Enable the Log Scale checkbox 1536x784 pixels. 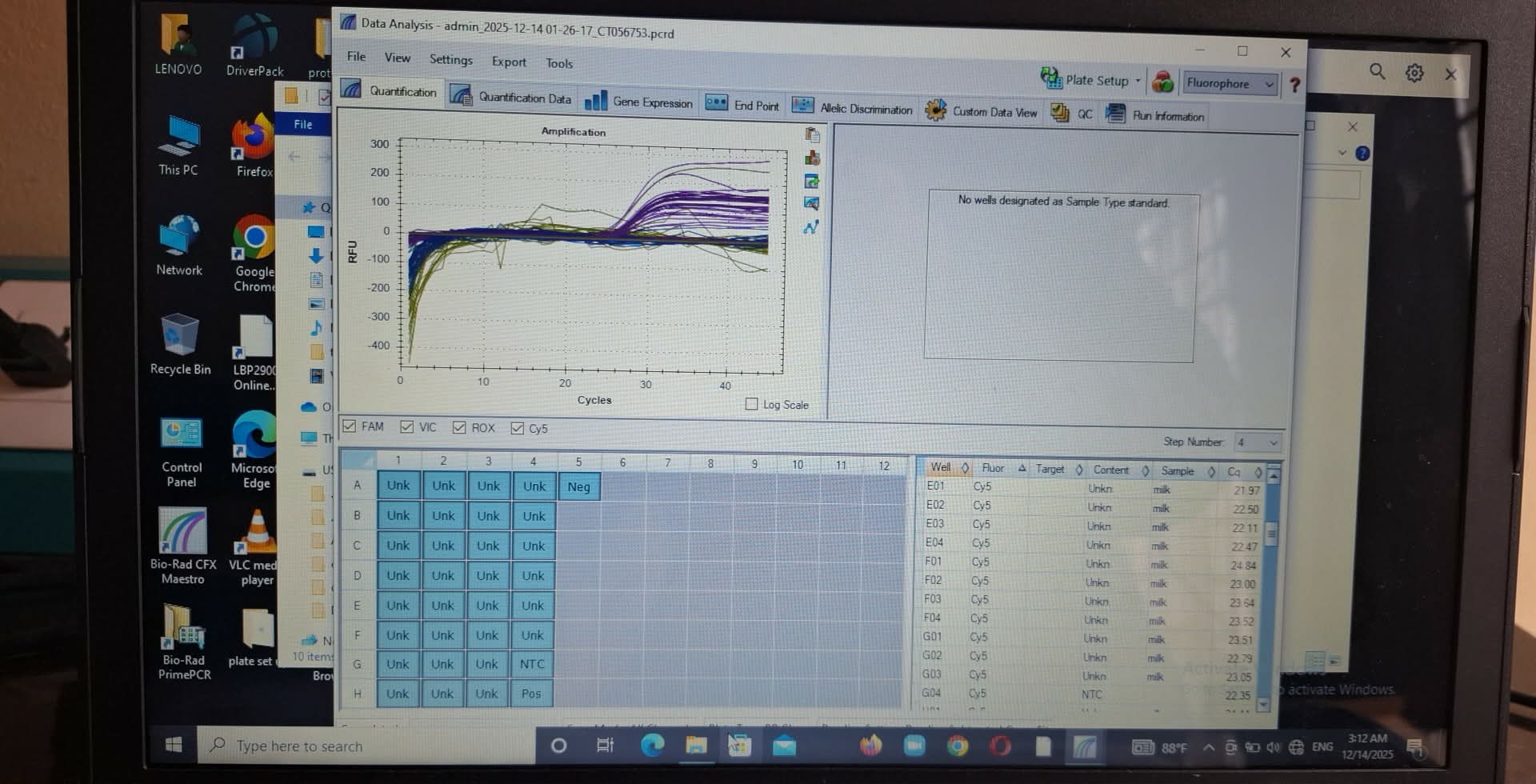(751, 404)
